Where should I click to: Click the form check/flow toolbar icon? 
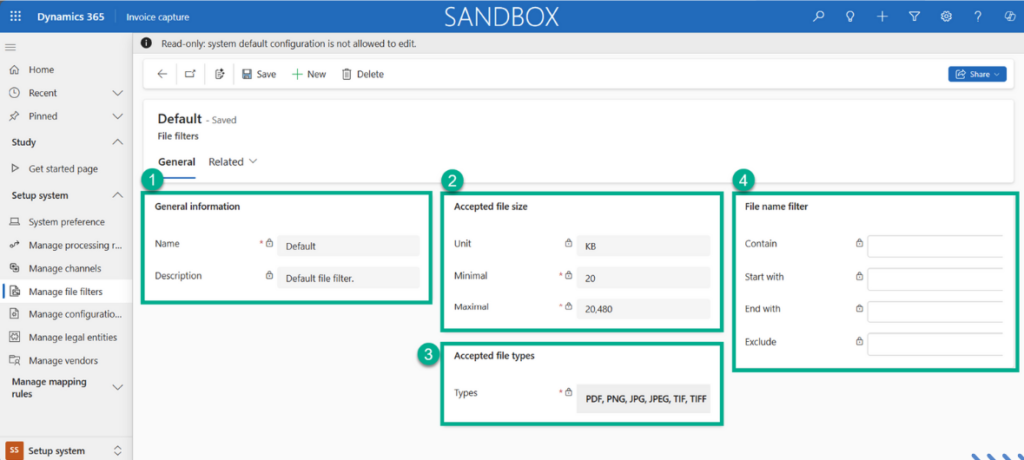point(219,74)
